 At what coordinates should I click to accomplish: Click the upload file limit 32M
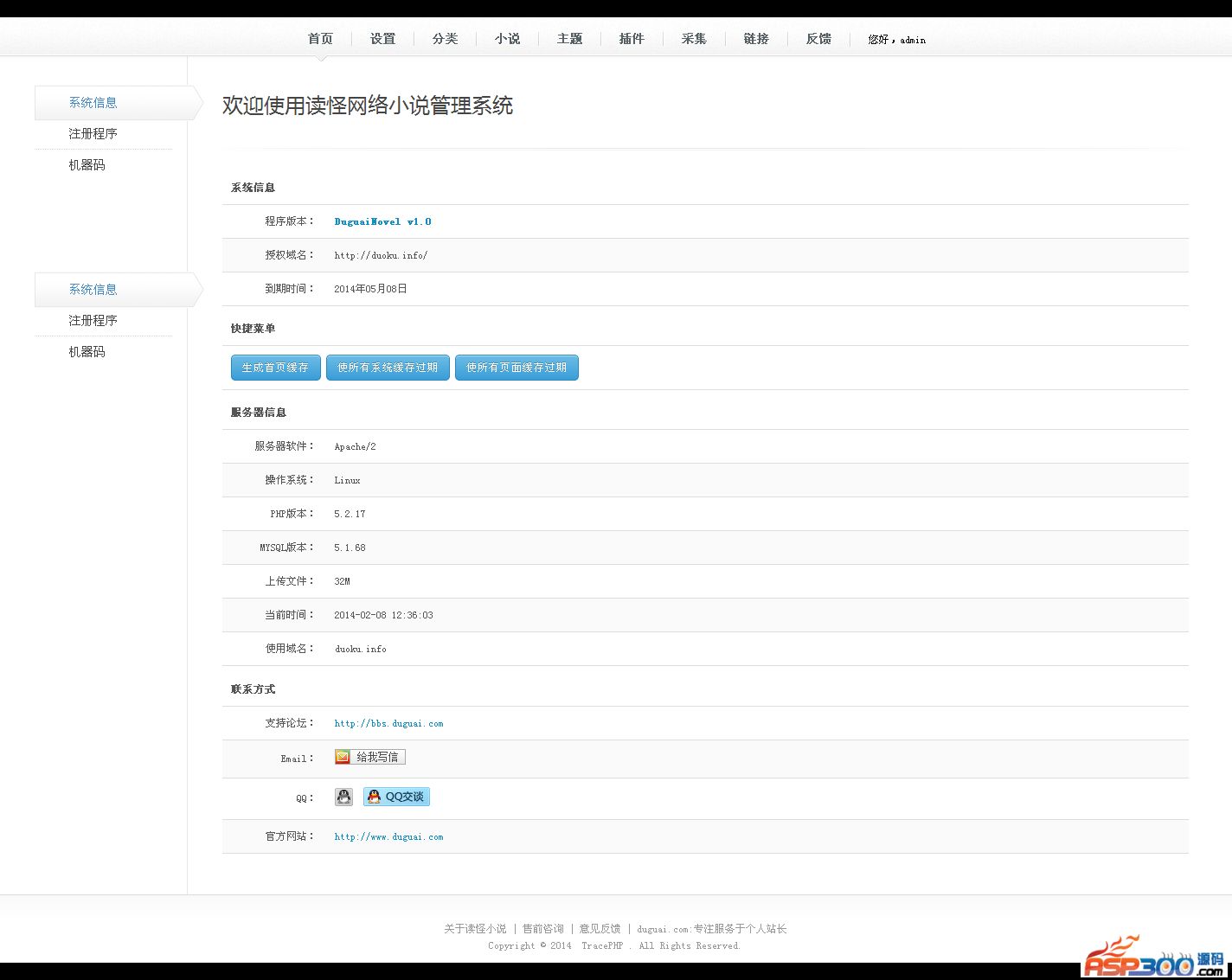[x=342, y=581]
